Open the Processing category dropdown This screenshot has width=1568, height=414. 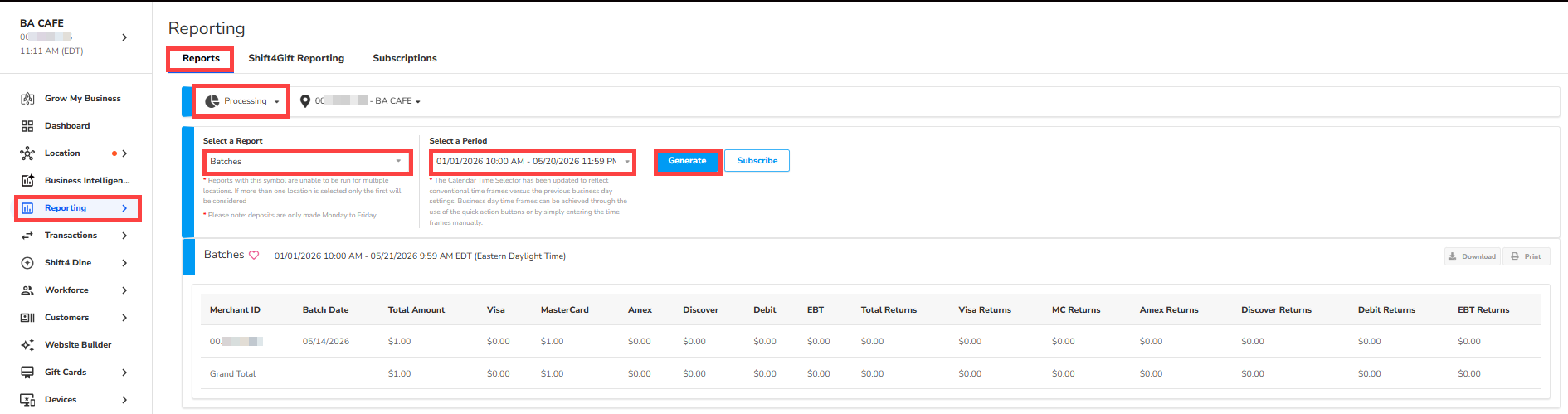(241, 101)
